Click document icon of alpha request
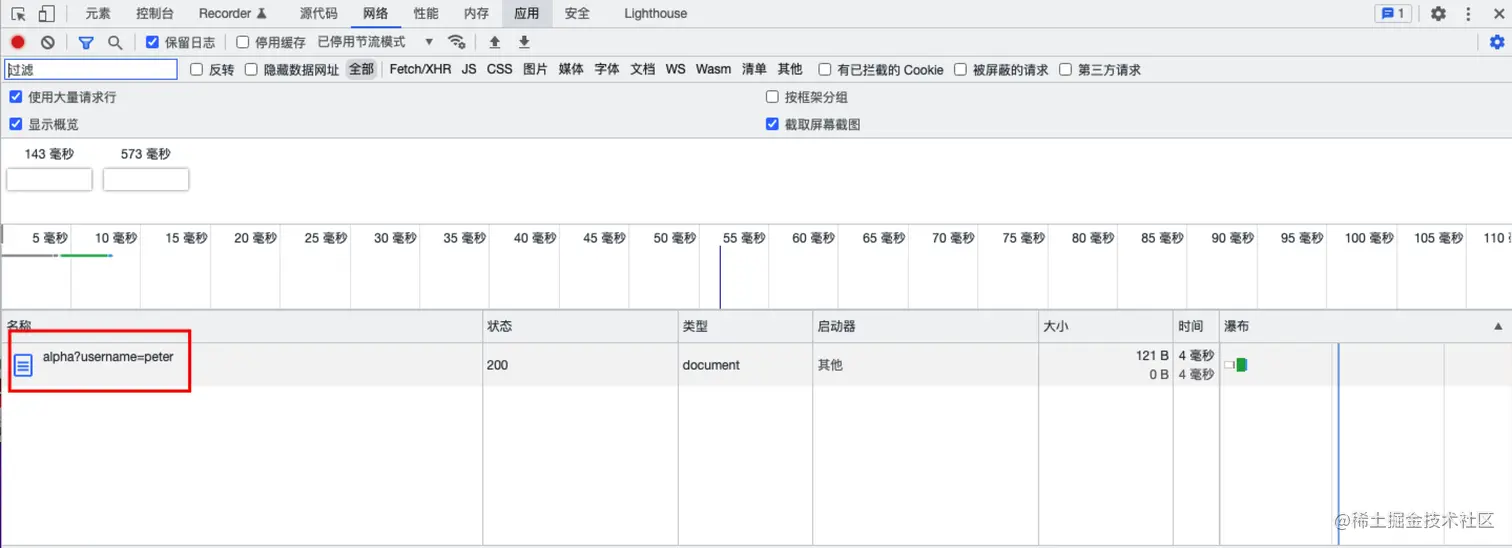The width and height of the screenshot is (1512, 548). coord(23,365)
